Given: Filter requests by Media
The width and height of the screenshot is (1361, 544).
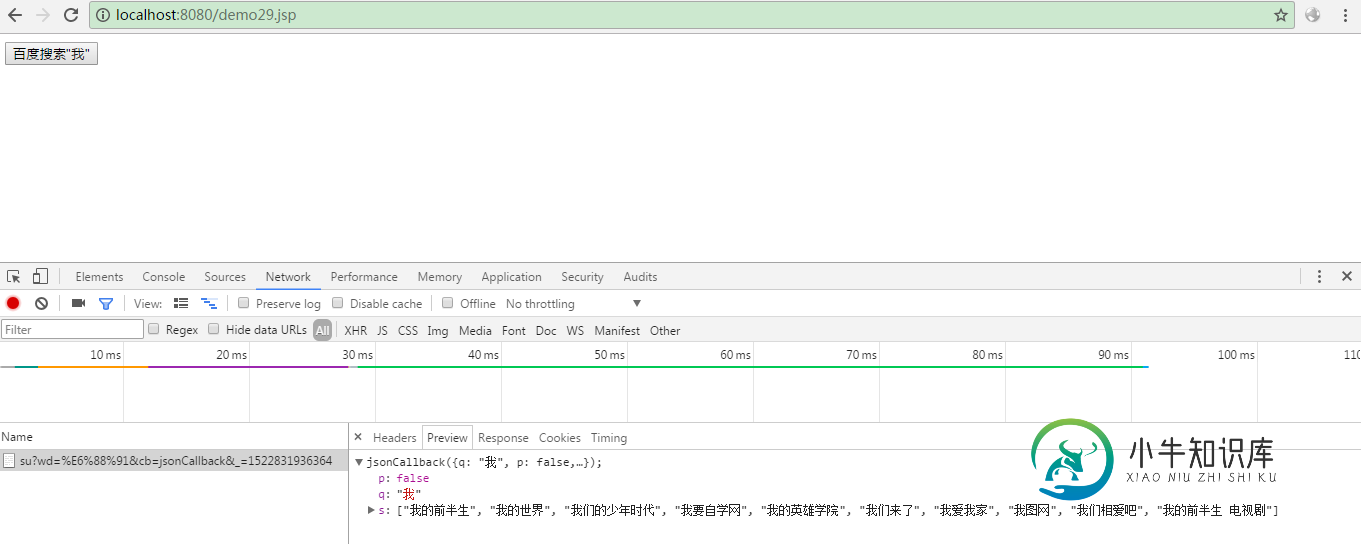Looking at the screenshot, I should click(x=475, y=330).
